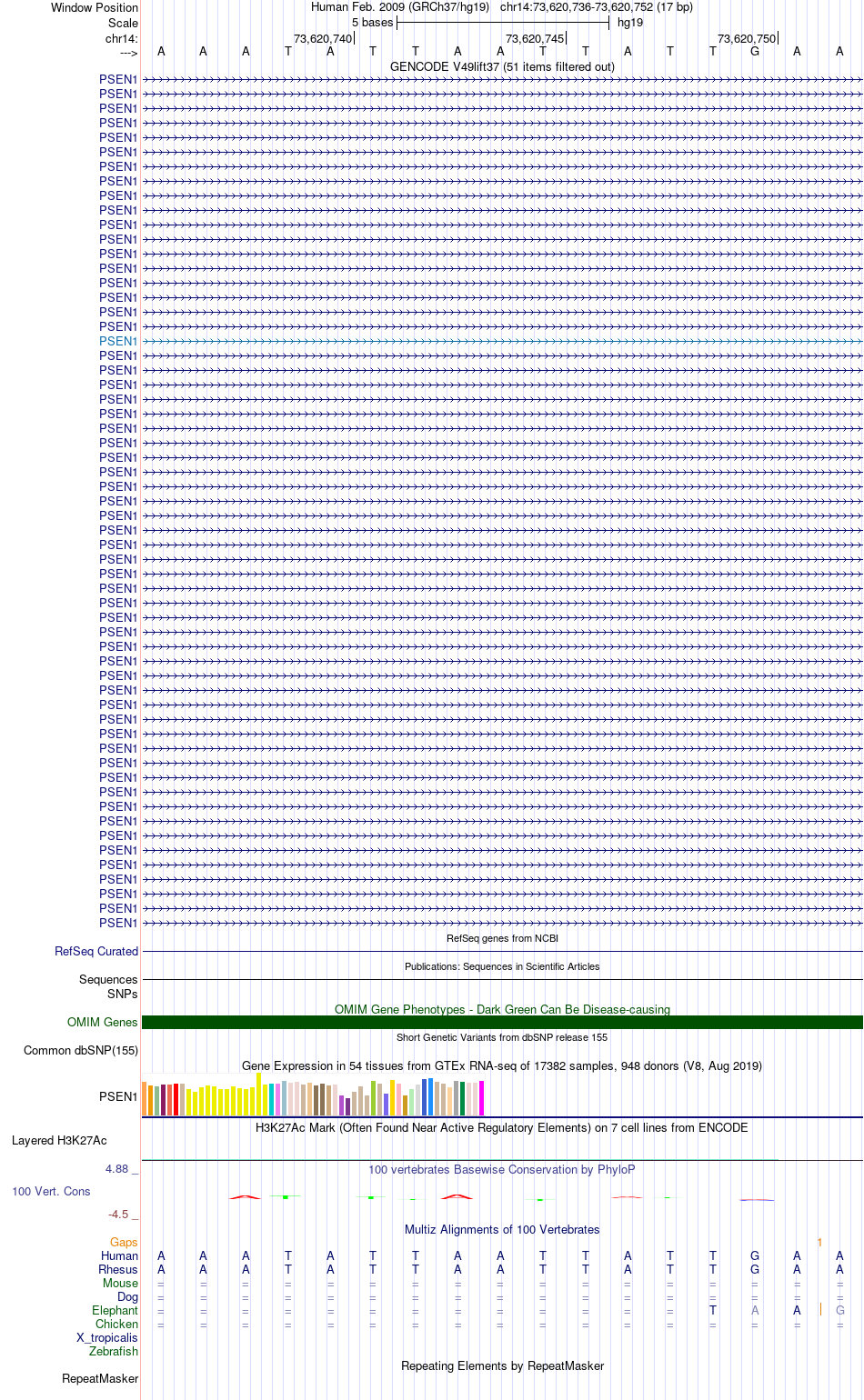The image size is (864, 1400).
Task: Select the Rhesus alignment row label
Action: [x=118, y=1269]
